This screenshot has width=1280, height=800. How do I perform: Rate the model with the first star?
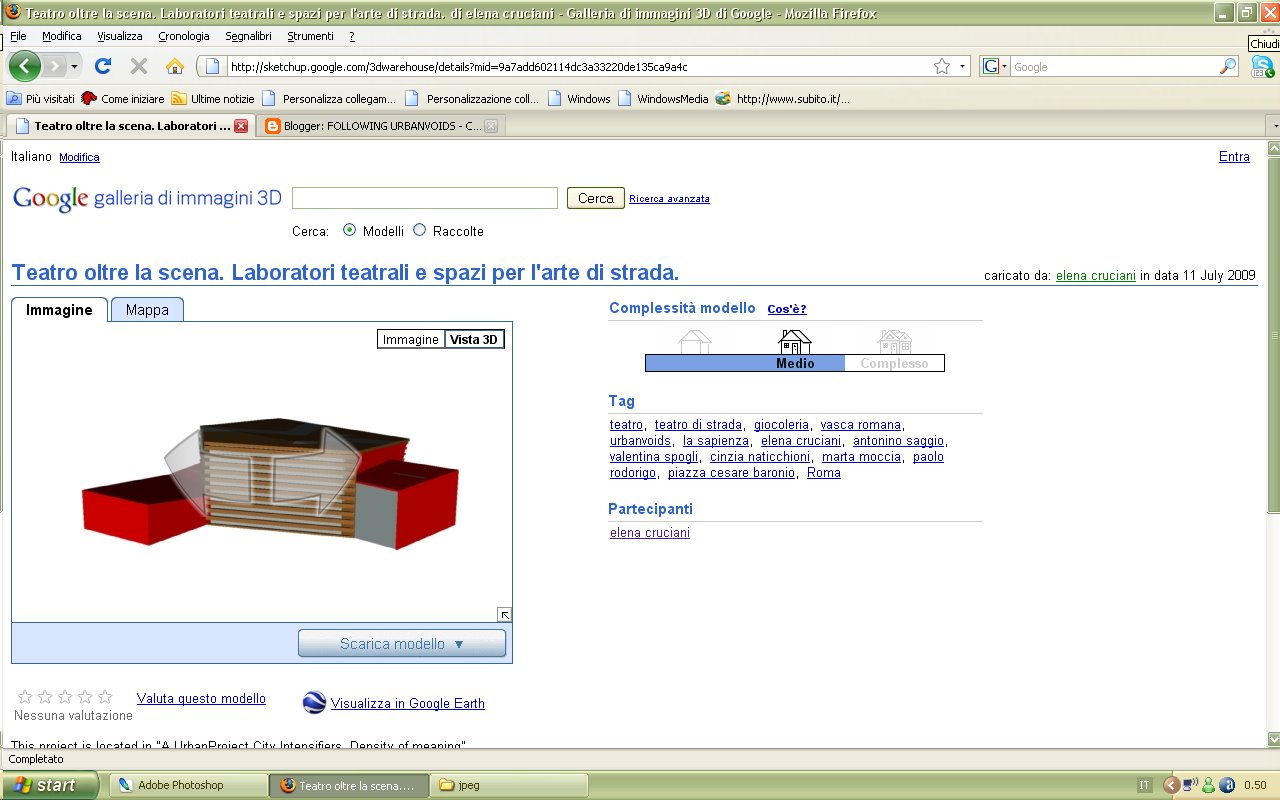coord(25,697)
